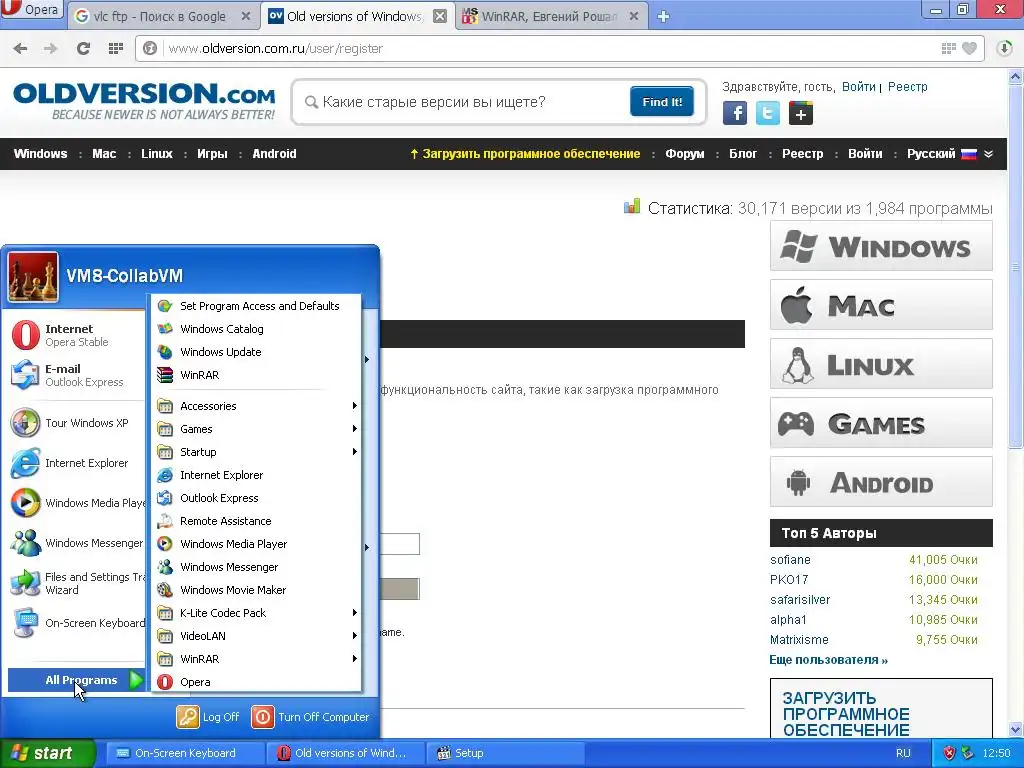This screenshot has height=768, width=1024.
Task: Focus the site search field
Action: tap(466, 102)
